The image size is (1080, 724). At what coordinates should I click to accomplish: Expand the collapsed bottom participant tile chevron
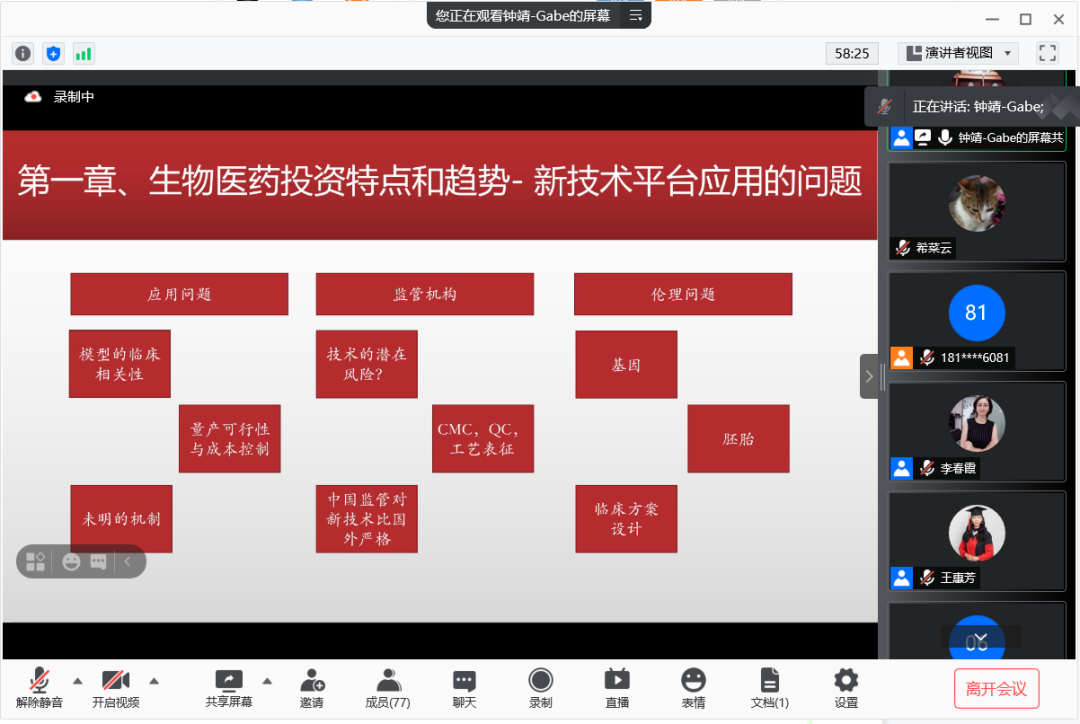(980, 637)
